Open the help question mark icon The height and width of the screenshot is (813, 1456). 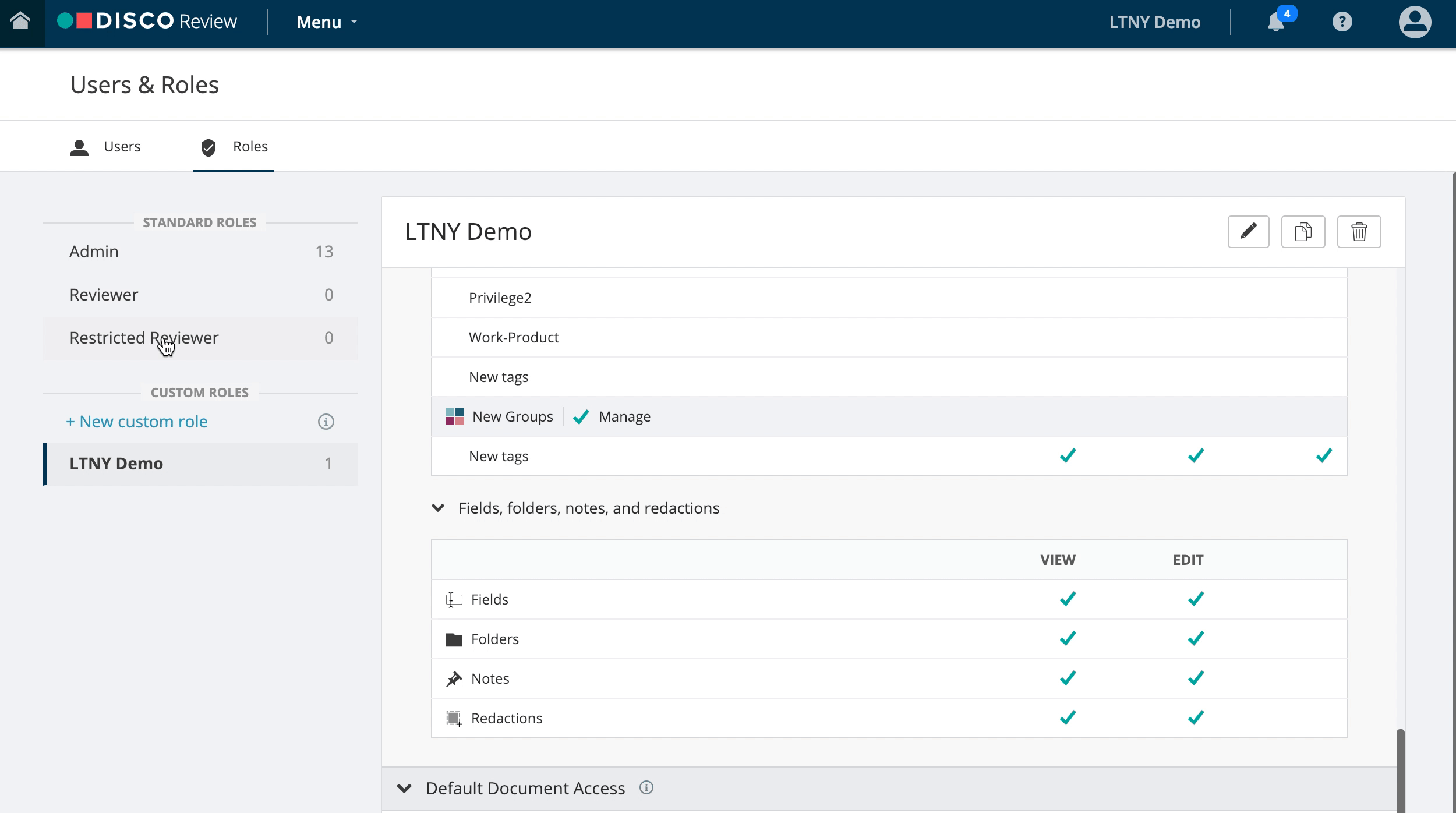click(x=1342, y=22)
